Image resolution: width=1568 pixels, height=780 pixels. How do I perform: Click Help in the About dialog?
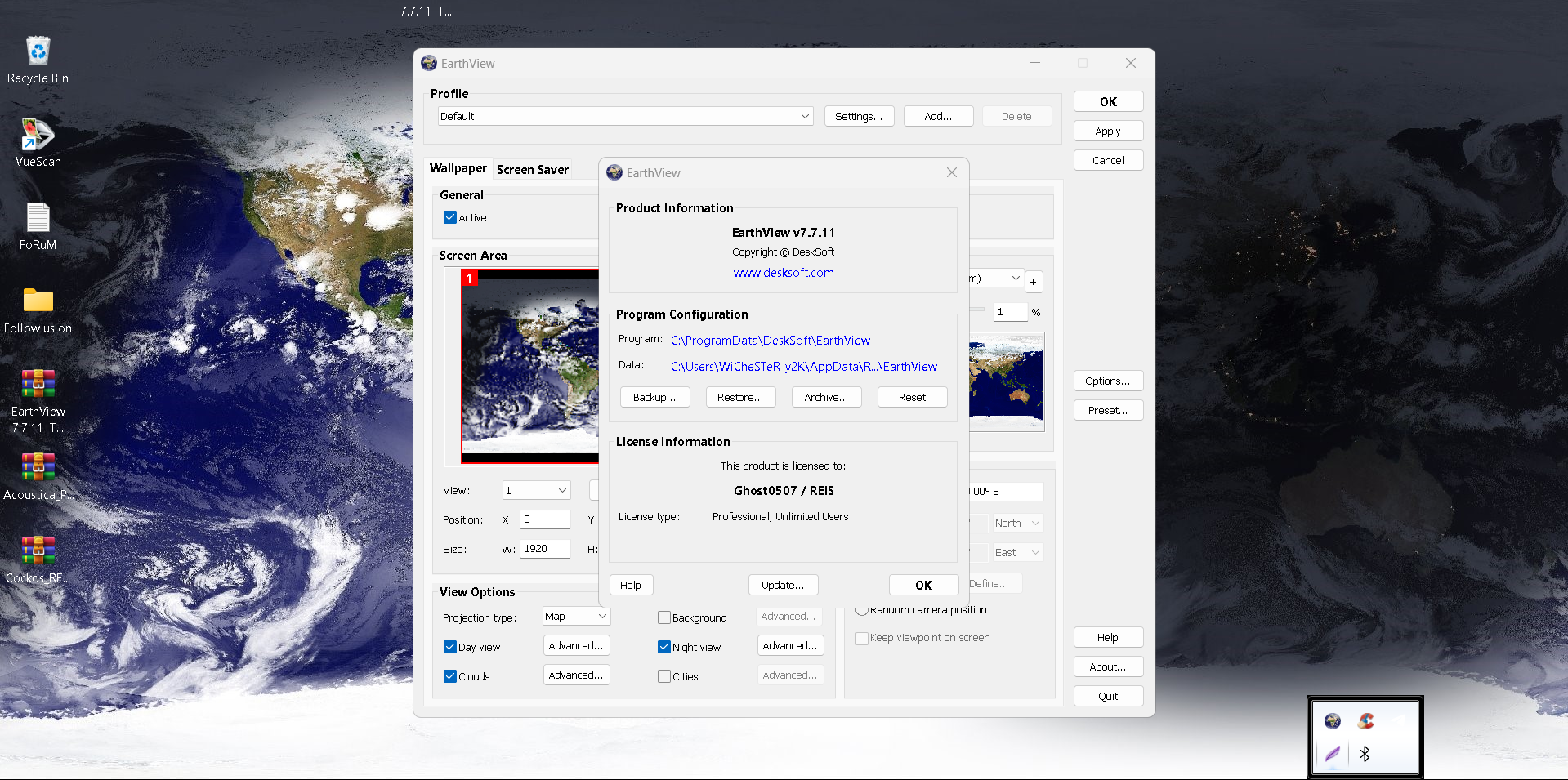pos(631,585)
